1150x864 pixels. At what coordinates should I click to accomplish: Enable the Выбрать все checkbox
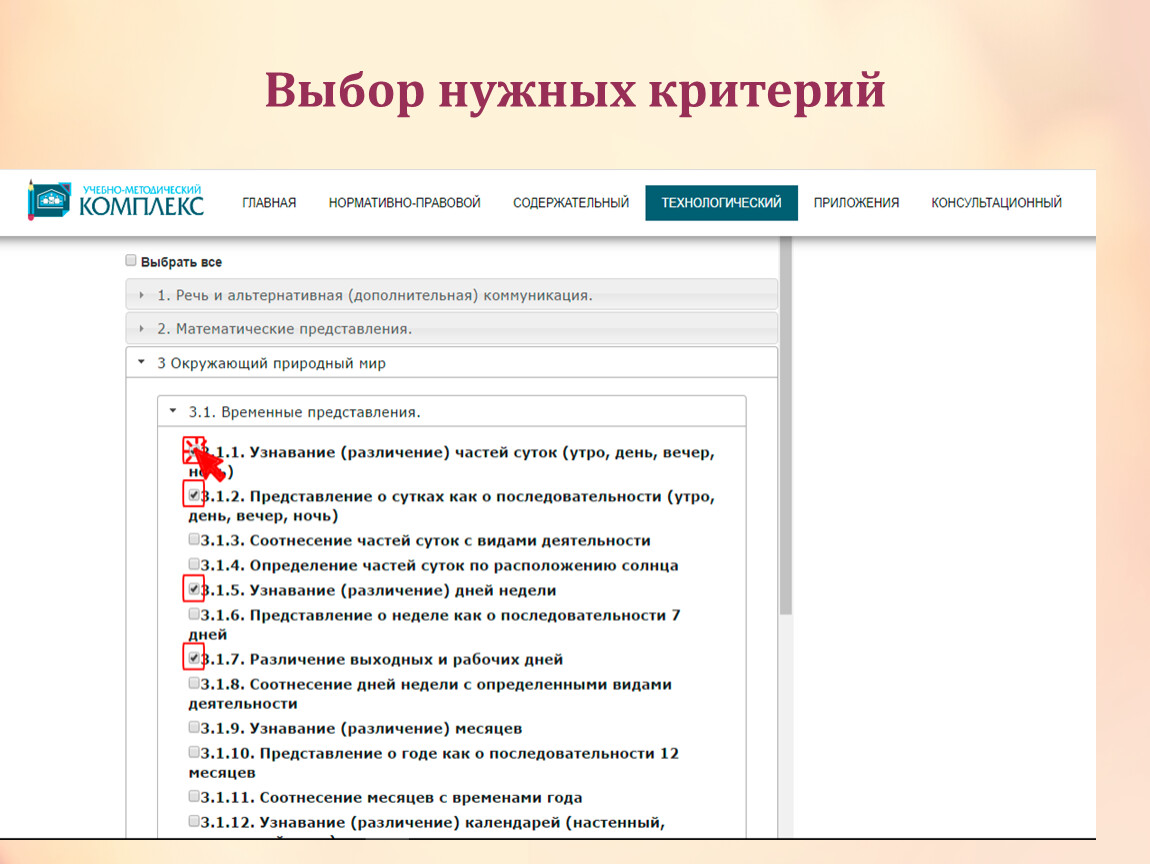point(131,261)
